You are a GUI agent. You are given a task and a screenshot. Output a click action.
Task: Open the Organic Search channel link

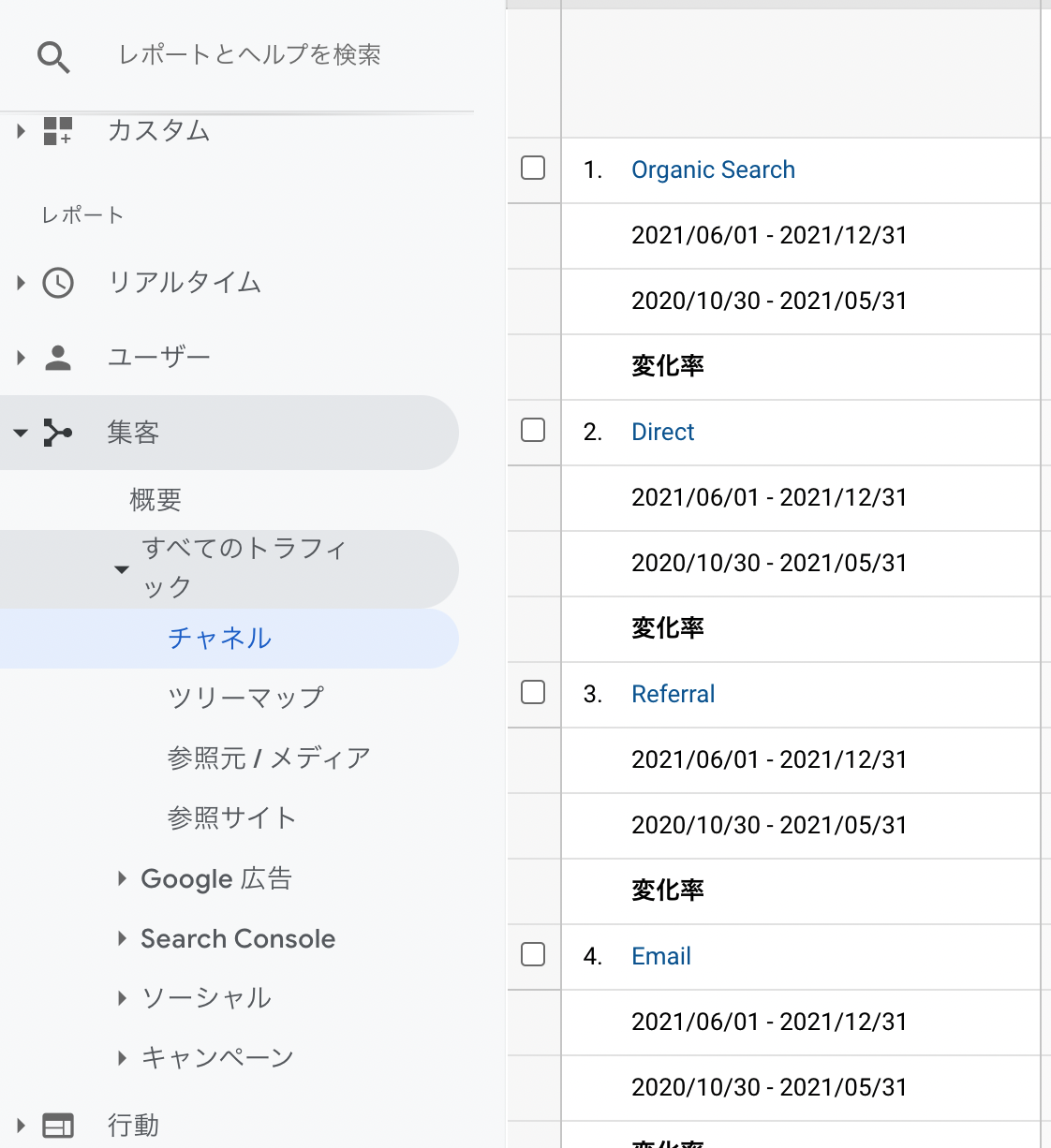pyautogui.click(x=713, y=169)
